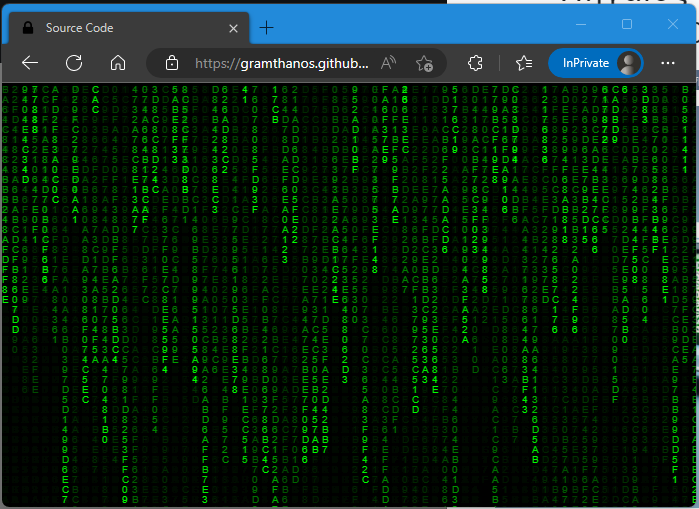Minimize the browser window
The image size is (699, 509).
pos(582,24)
